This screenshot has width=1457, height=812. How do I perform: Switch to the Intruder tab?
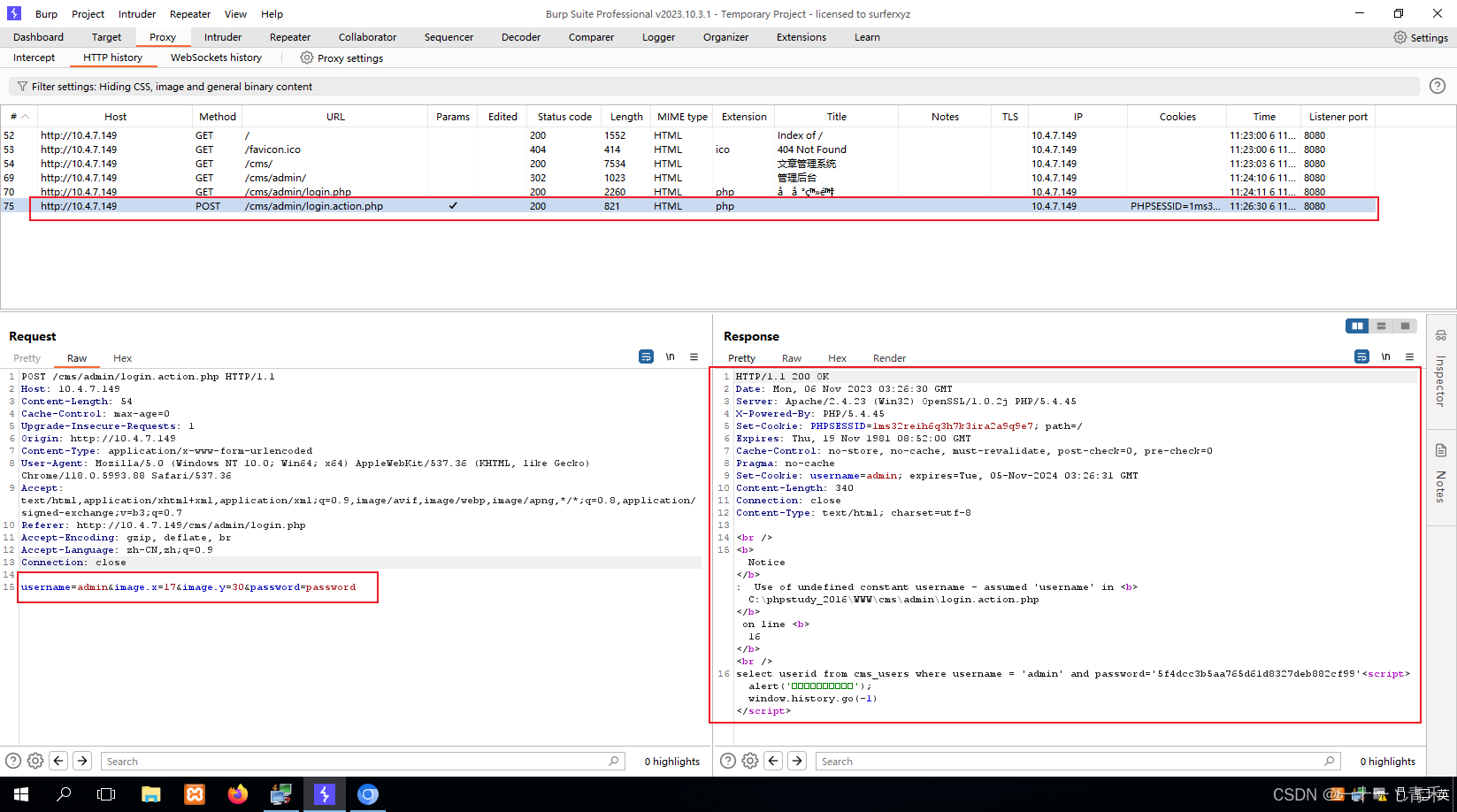tap(223, 37)
